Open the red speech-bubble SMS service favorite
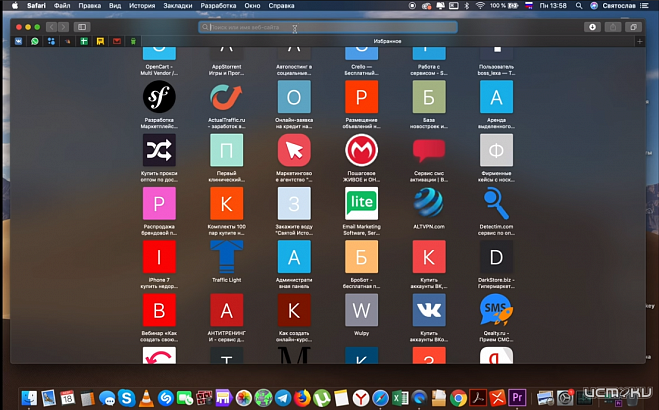This screenshot has height=410, width=659. pos(428,151)
